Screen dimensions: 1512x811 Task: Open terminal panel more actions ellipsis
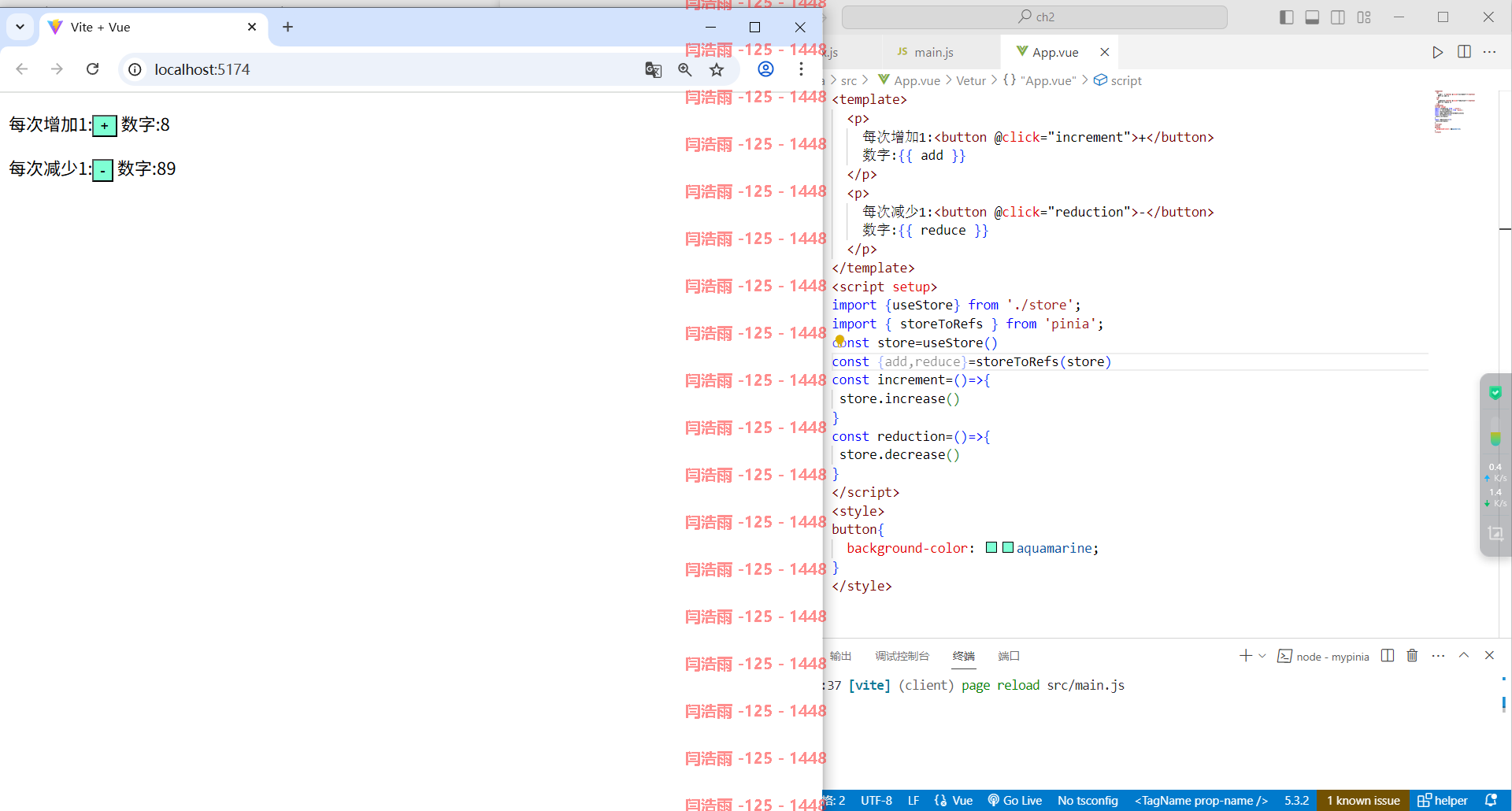pos(1438,655)
